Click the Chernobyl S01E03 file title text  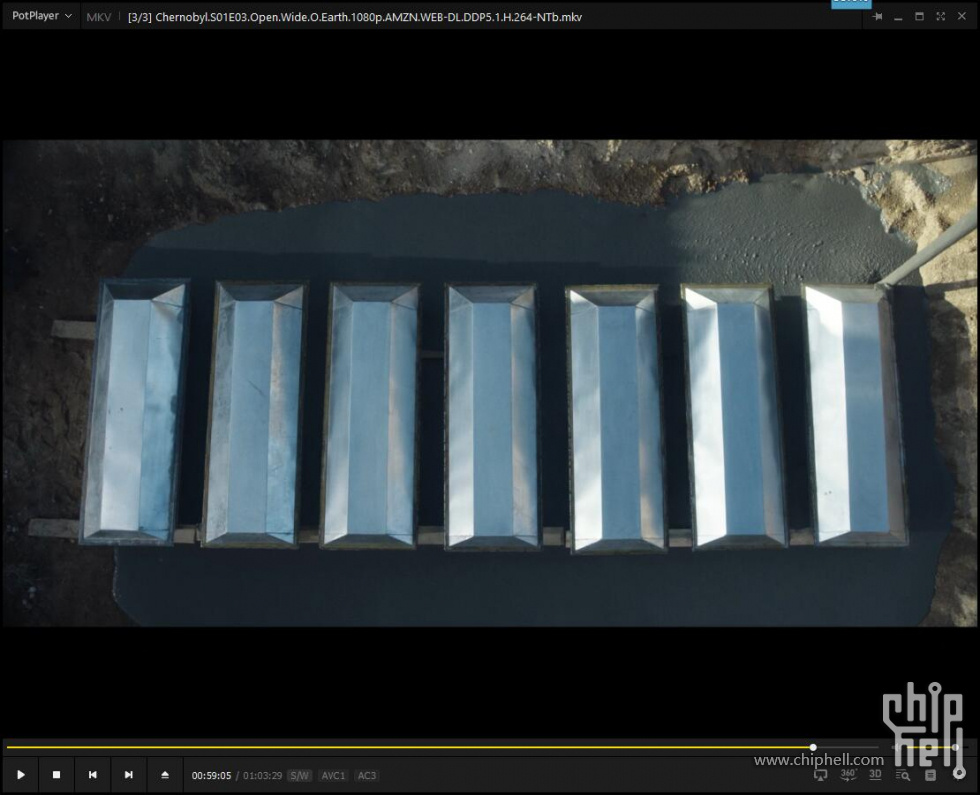click(x=354, y=17)
